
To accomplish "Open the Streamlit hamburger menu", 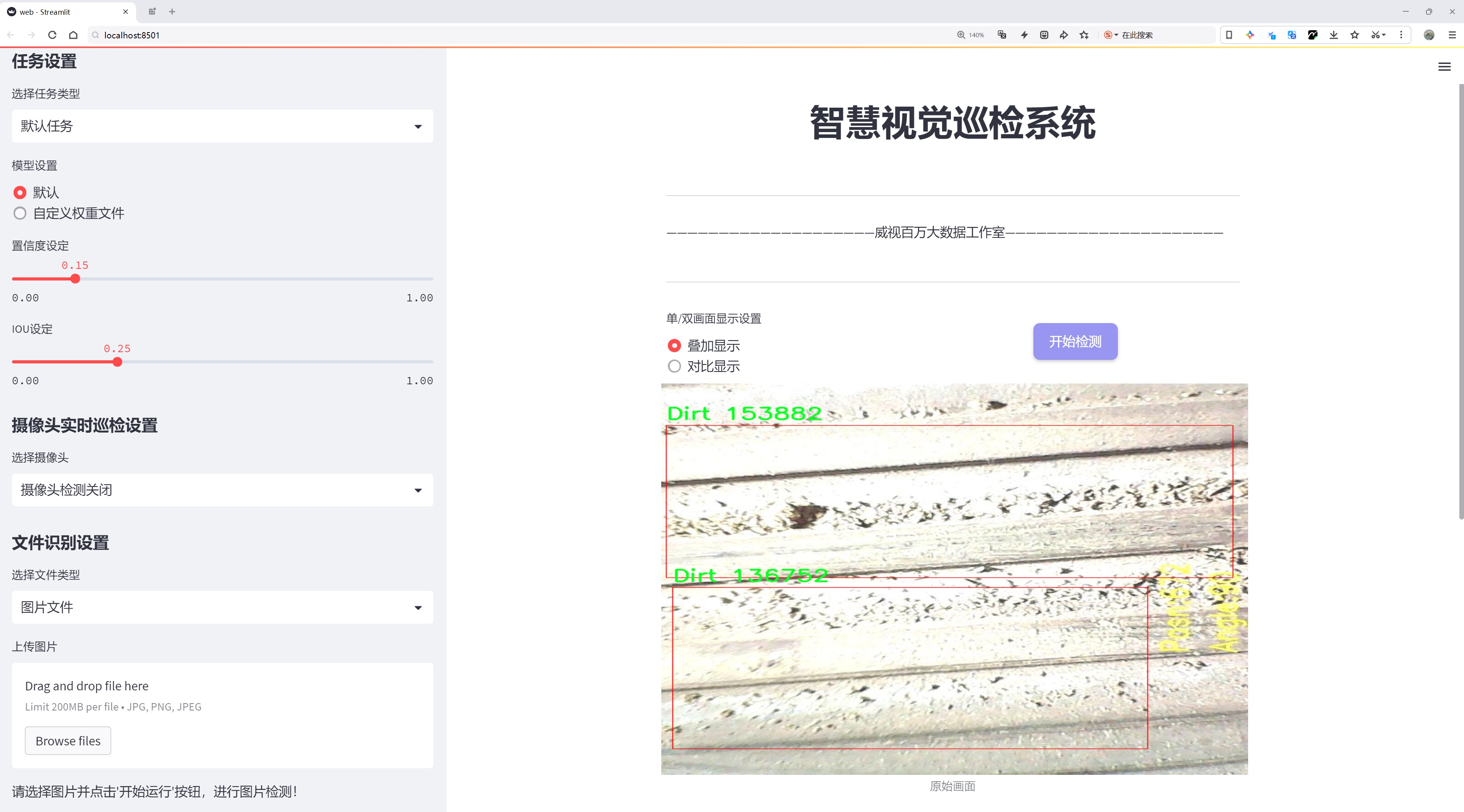I will click(1444, 67).
